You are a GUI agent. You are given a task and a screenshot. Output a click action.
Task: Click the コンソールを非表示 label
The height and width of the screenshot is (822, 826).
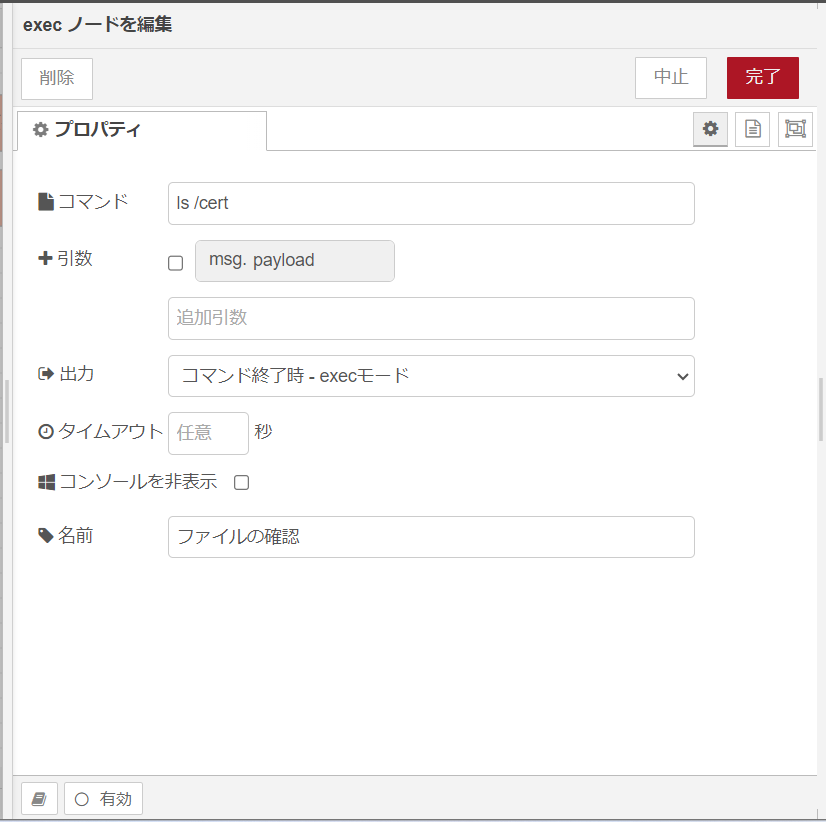(x=127, y=481)
